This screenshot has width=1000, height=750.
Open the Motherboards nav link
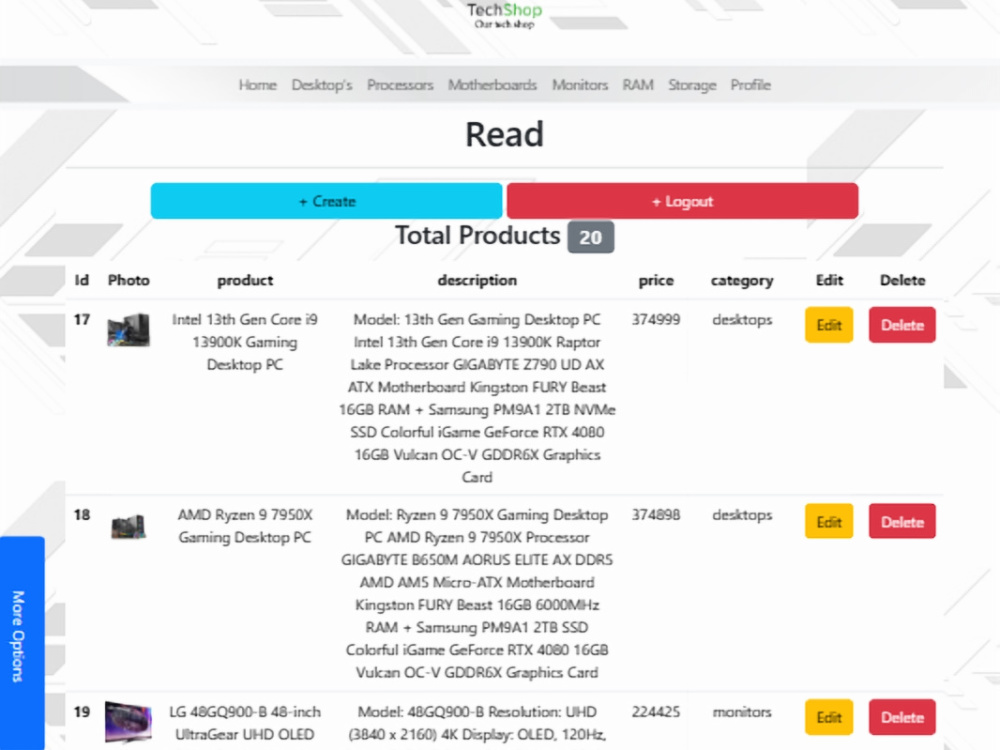(x=492, y=85)
